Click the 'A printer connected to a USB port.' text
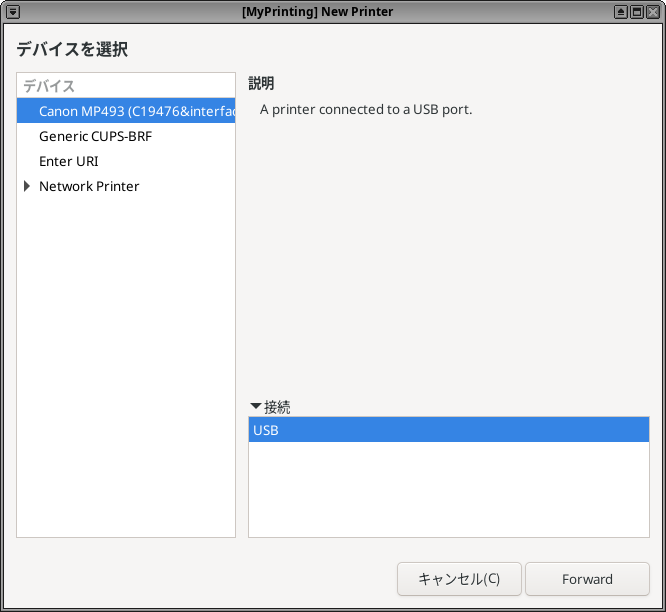This screenshot has height=612, width=666. click(366, 110)
